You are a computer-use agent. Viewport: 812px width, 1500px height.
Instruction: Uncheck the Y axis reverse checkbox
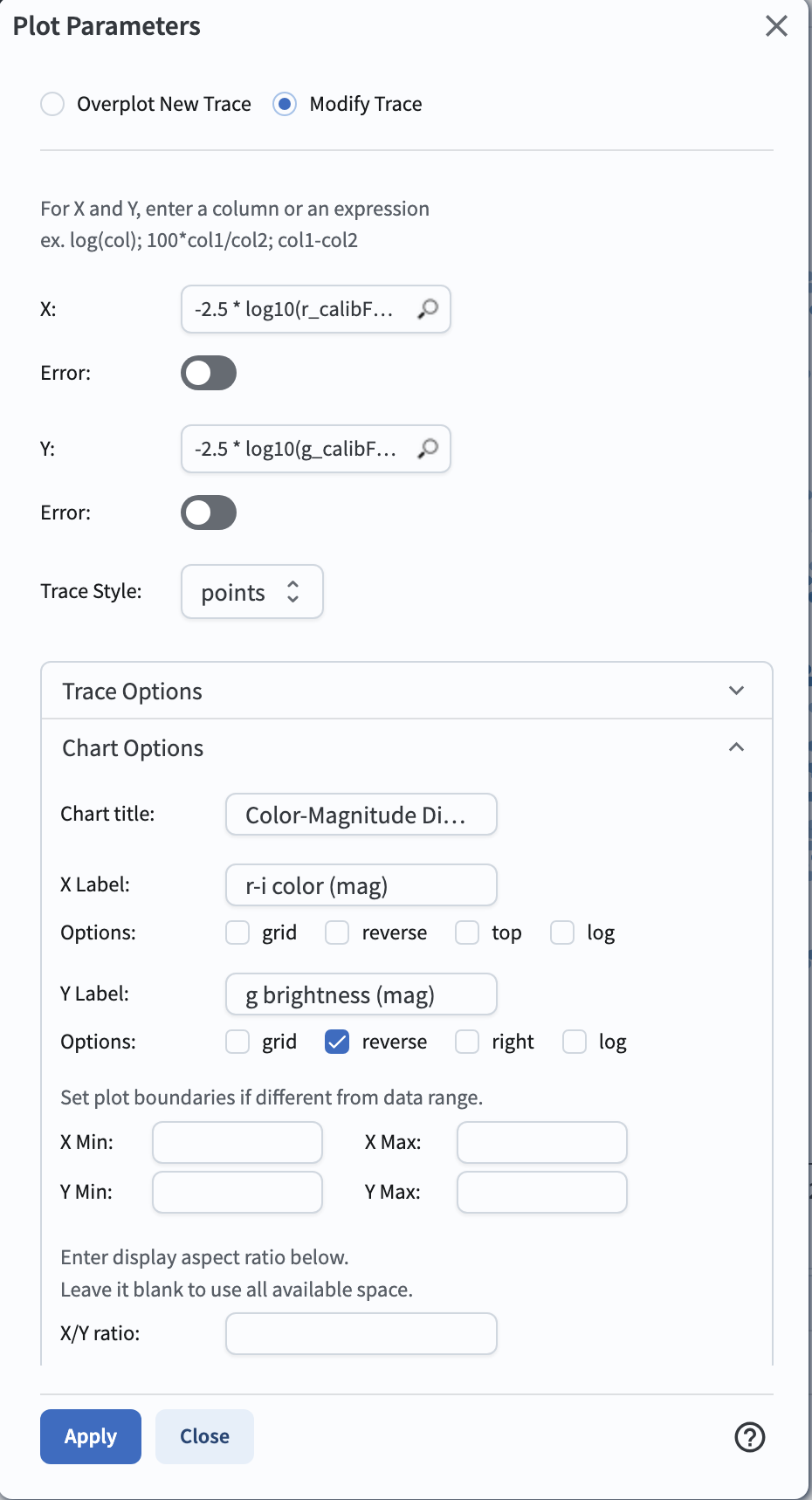[337, 1042]
